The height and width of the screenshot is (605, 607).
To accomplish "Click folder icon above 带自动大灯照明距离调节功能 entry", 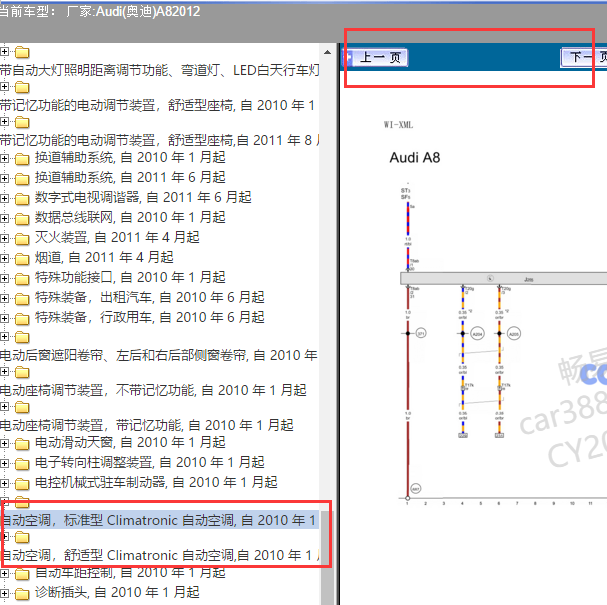I will tap(22, 52).
